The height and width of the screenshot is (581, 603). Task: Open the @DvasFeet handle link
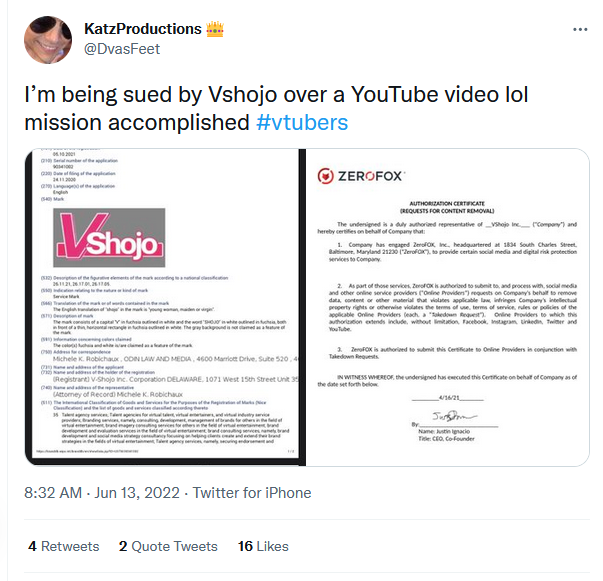click(122, 49)
